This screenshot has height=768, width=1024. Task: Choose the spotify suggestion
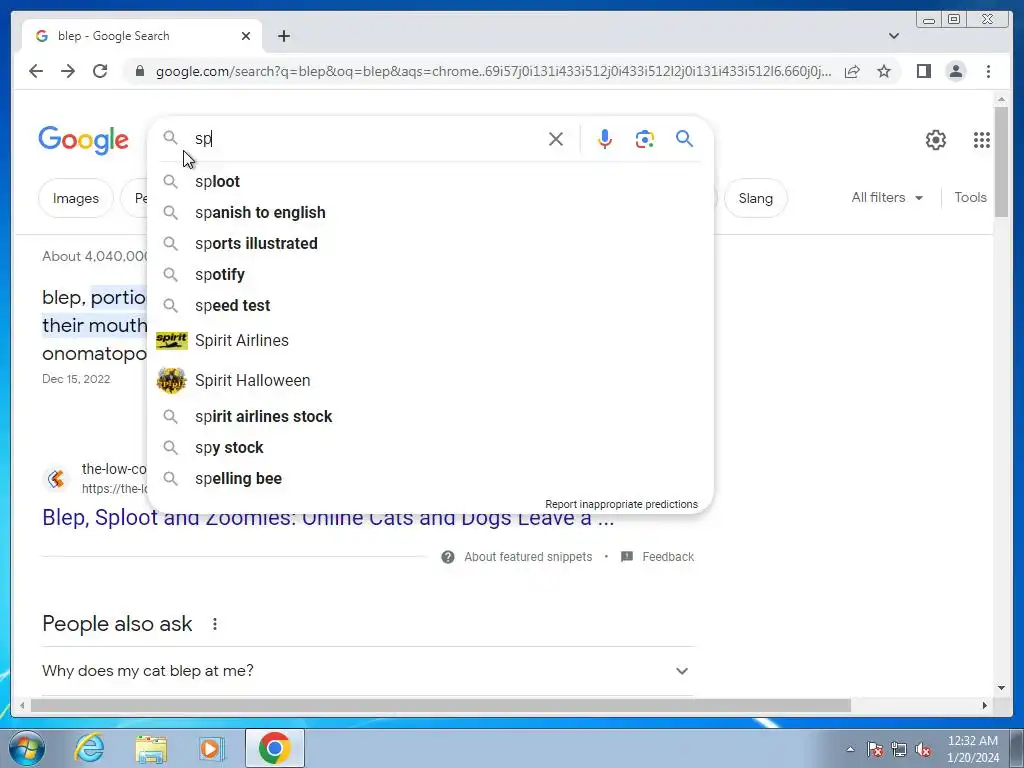(431, 274)
